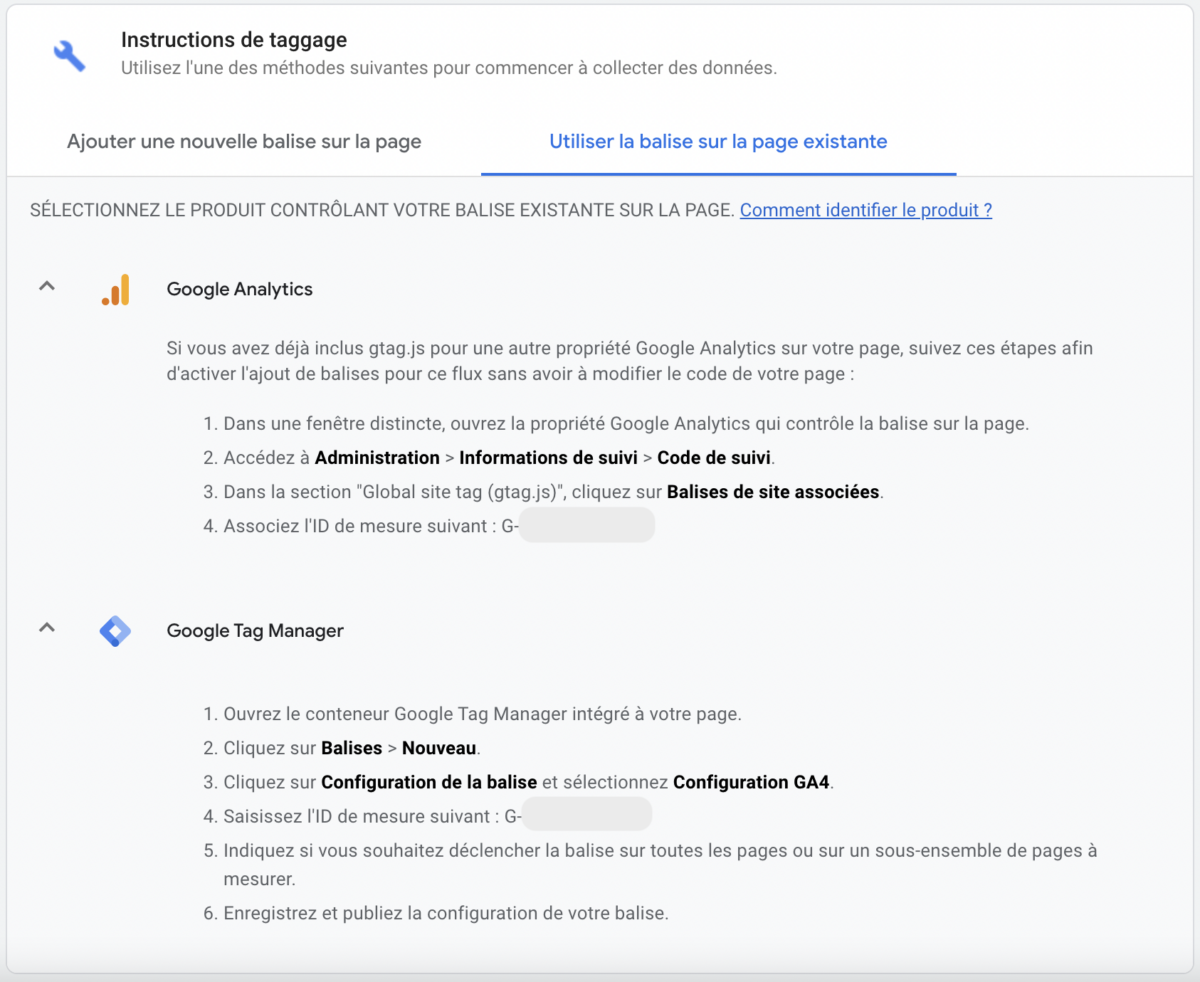Click the masked measurement ID under Google Tag Manager
The height and width of the screenshot is (982, 1200).
pyautogui.click(x=587, y=813)
